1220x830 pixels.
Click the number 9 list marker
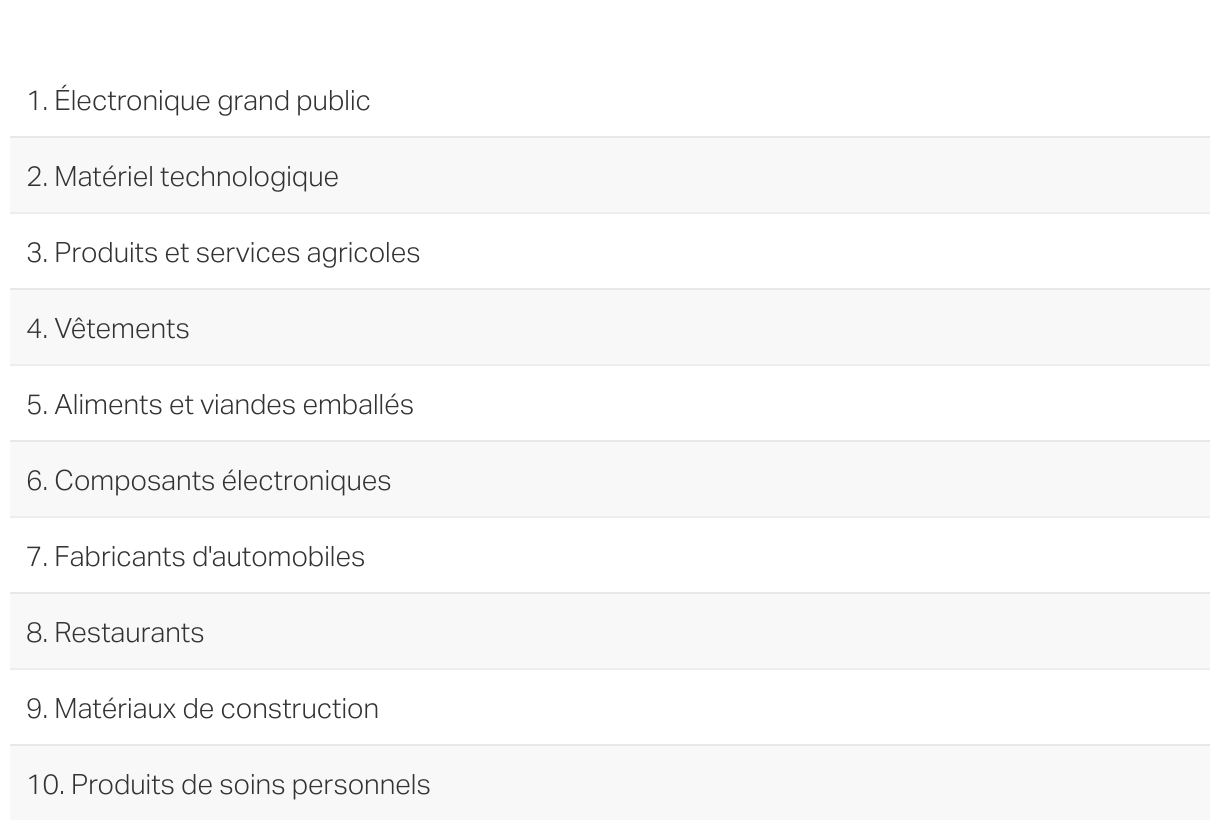click(x=37, y=710)
